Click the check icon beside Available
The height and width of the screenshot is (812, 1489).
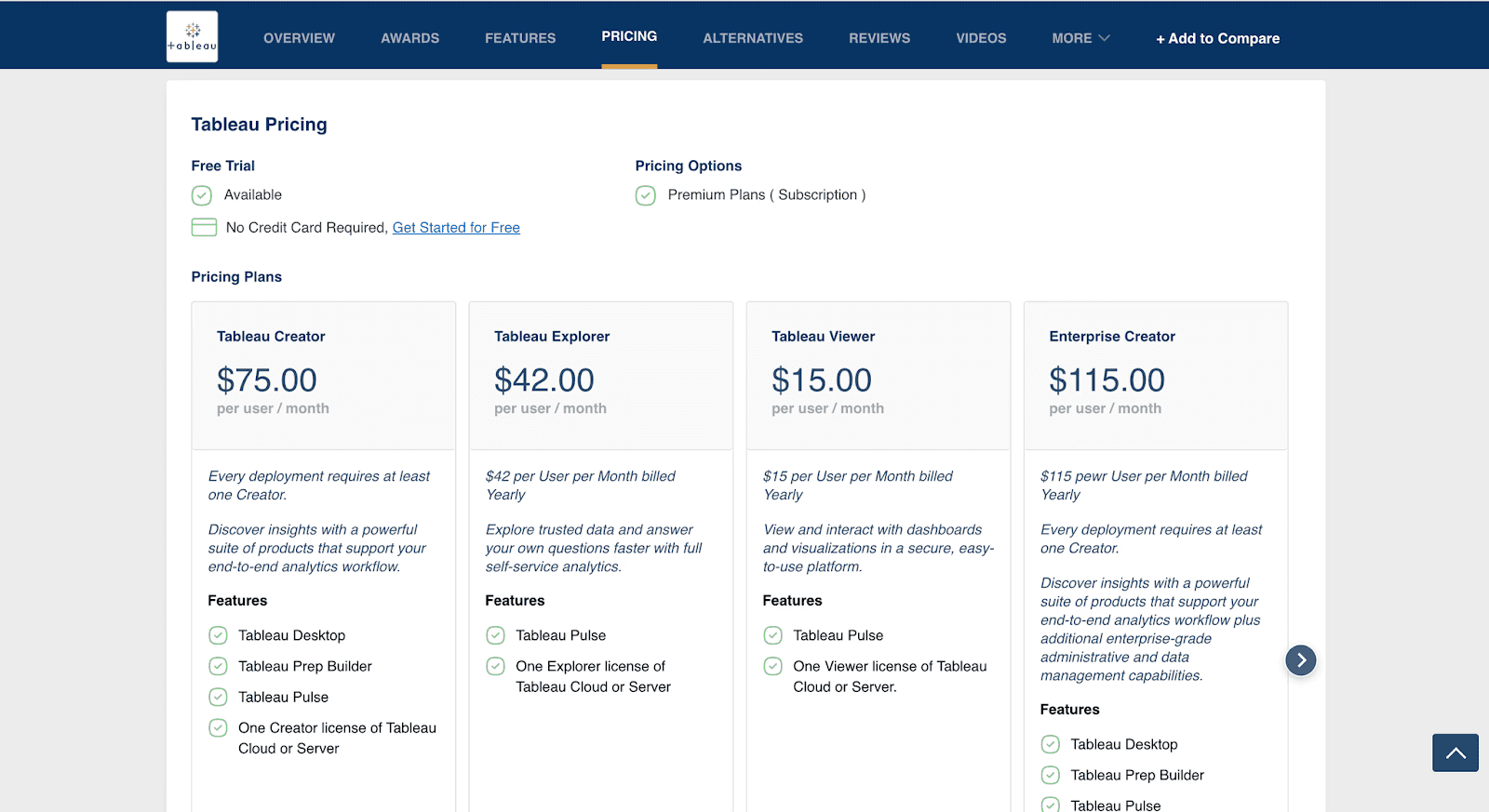[202, 195]
